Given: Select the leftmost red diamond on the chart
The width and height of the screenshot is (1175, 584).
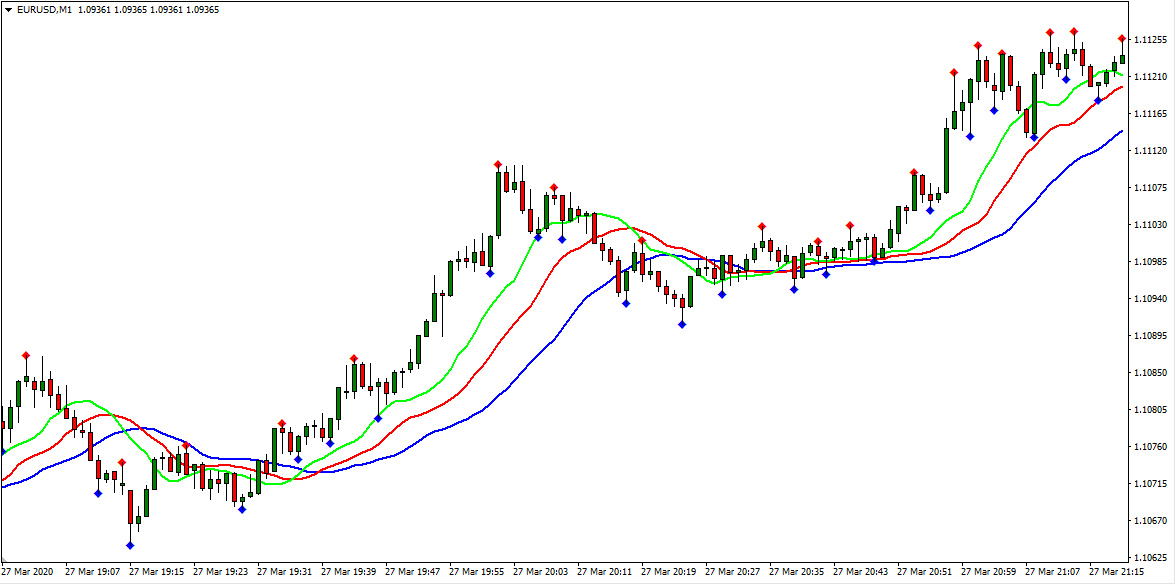Looking at the screenshot, I should coord(25,355).
